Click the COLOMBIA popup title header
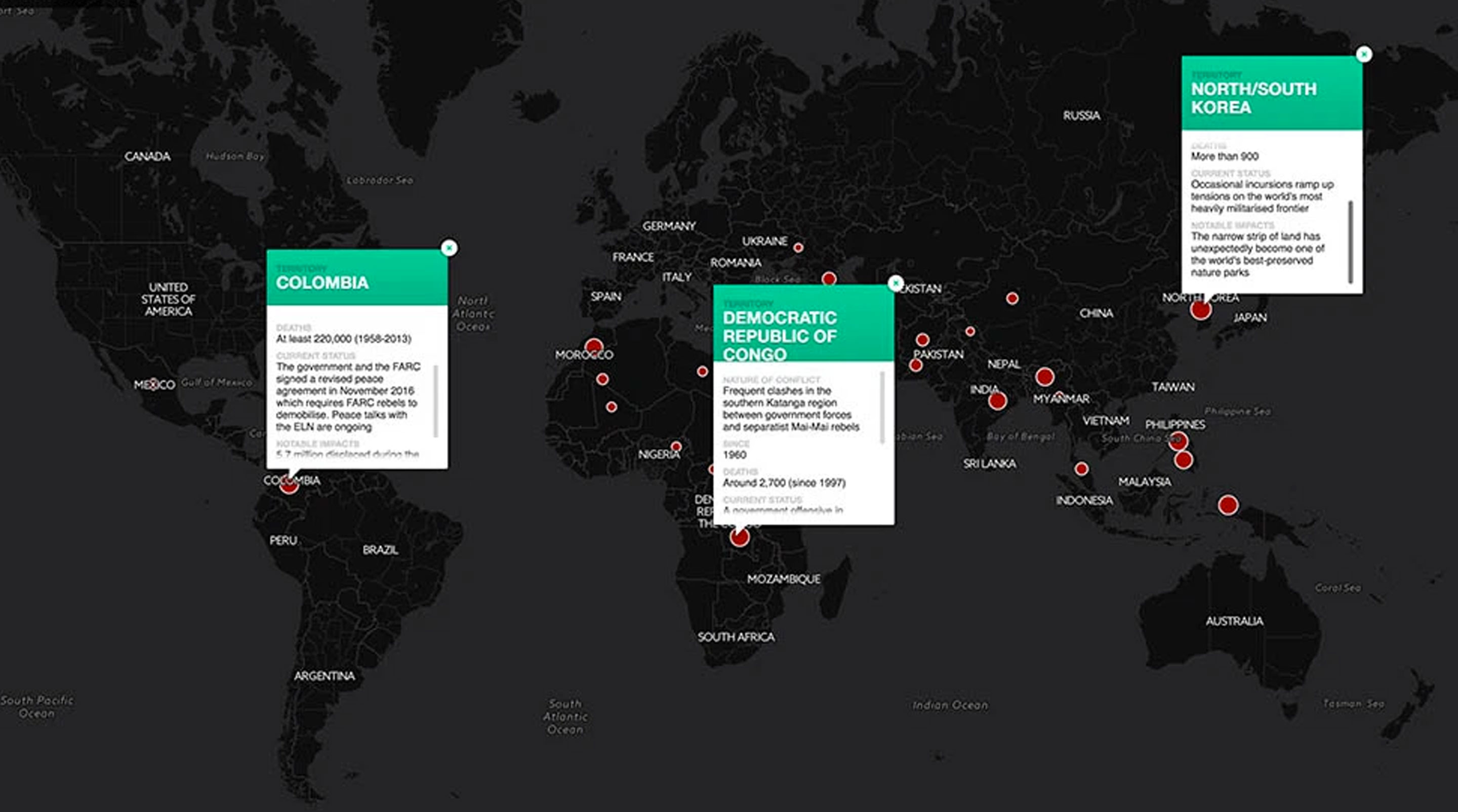Viewport: 1458px width, 812px height. click(357, 277)
